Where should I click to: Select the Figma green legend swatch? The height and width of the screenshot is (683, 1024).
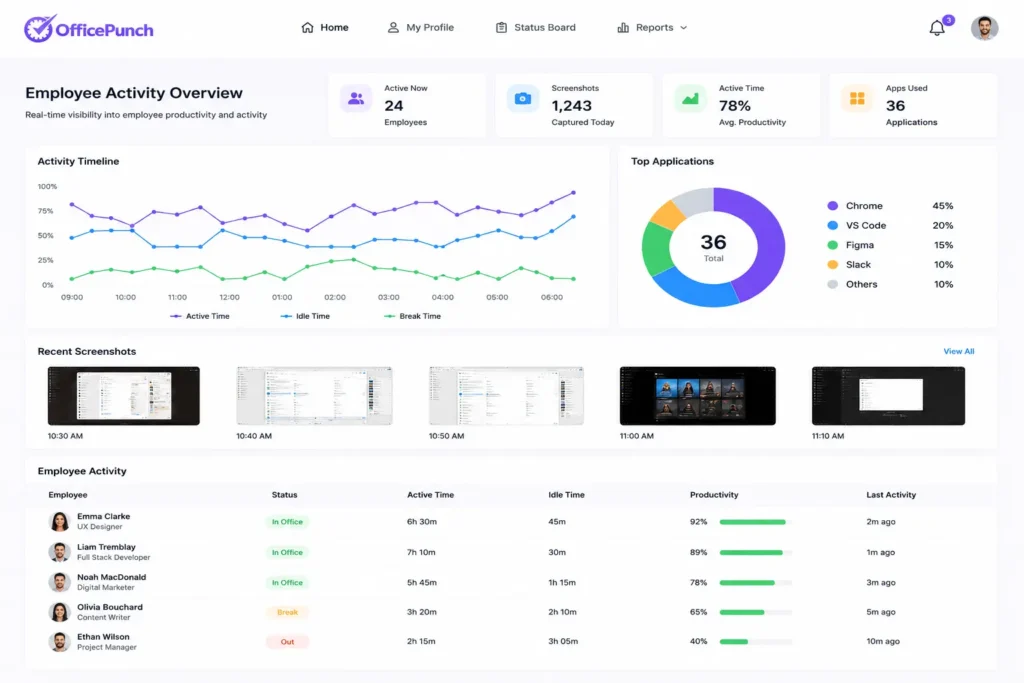832,245
